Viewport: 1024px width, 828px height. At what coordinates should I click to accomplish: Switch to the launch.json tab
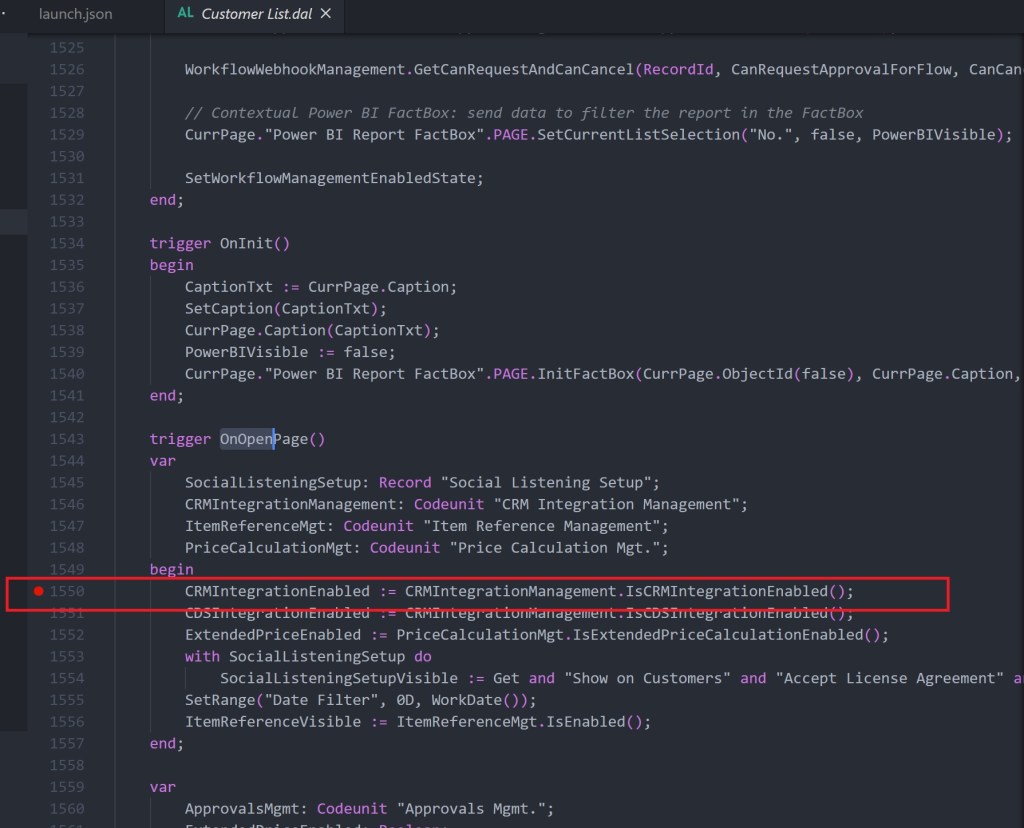click(x=75, y=15)
